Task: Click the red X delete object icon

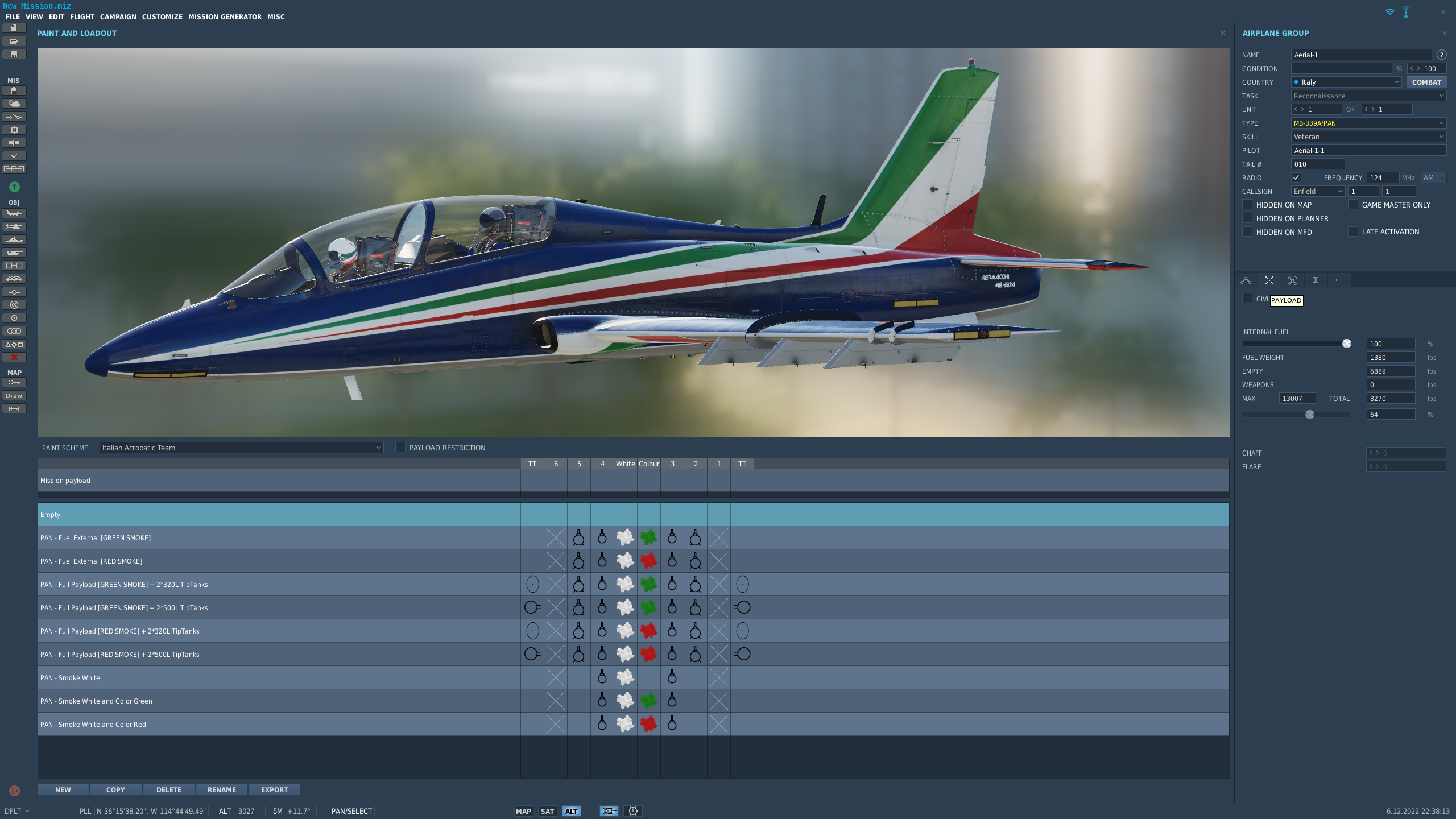Action: (14, 357)
